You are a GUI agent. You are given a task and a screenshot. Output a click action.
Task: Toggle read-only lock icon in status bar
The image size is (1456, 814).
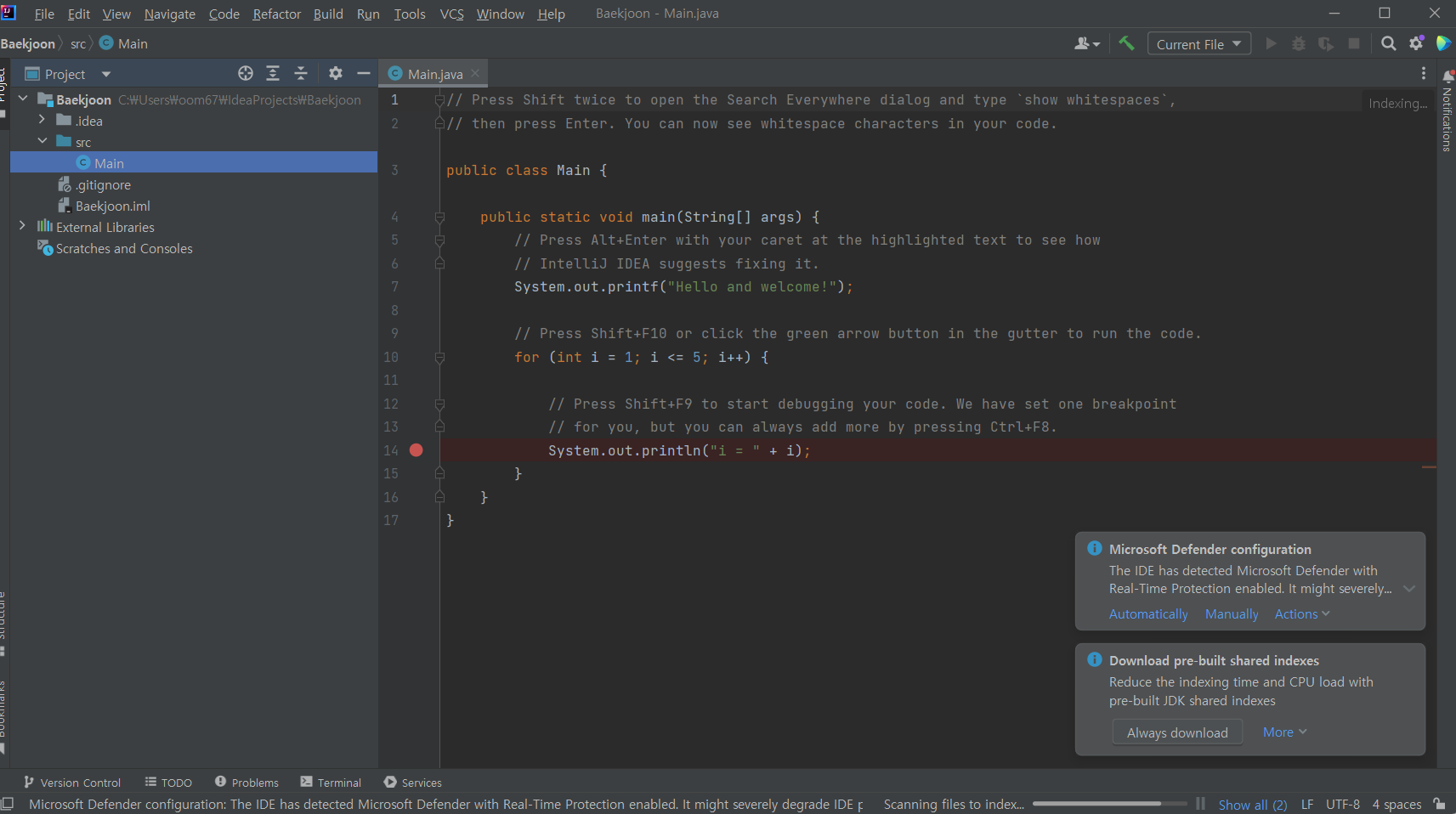(x=1439, y=804)
